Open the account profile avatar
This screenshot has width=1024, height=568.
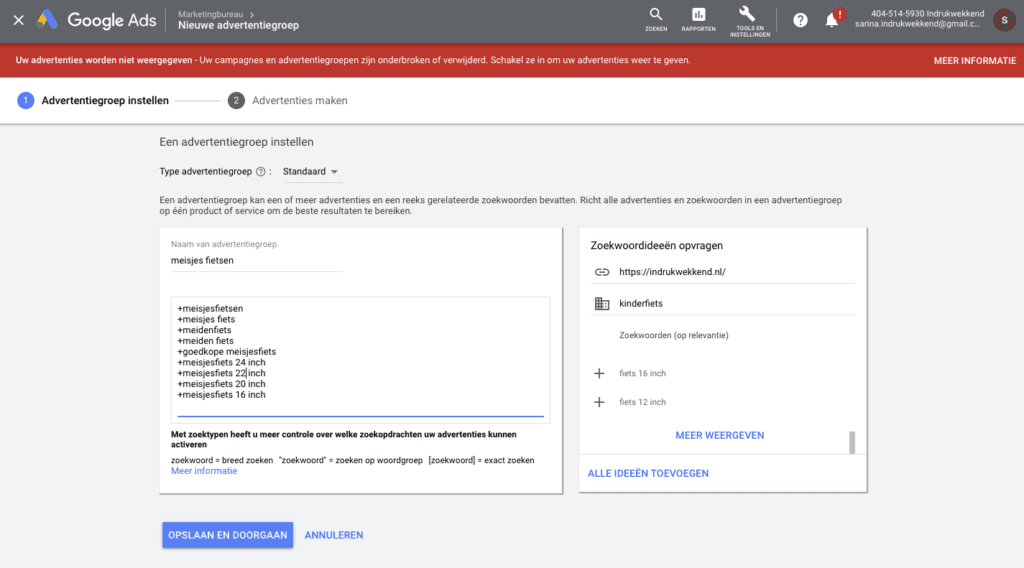(1003, 20)
